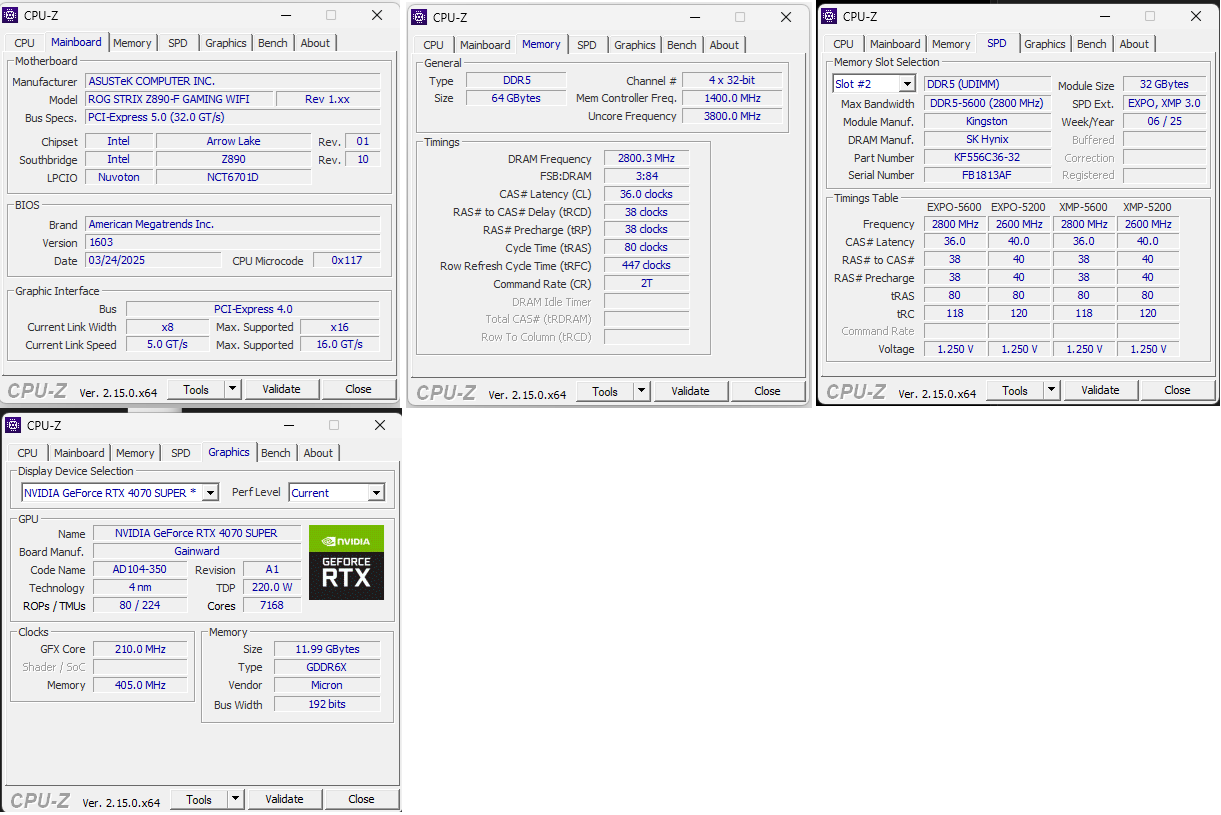1221x815 pixels.
Task: Click the NVIDIA GeForce RTX logo image
Action: pyautogui.click(x=346, y=562)
